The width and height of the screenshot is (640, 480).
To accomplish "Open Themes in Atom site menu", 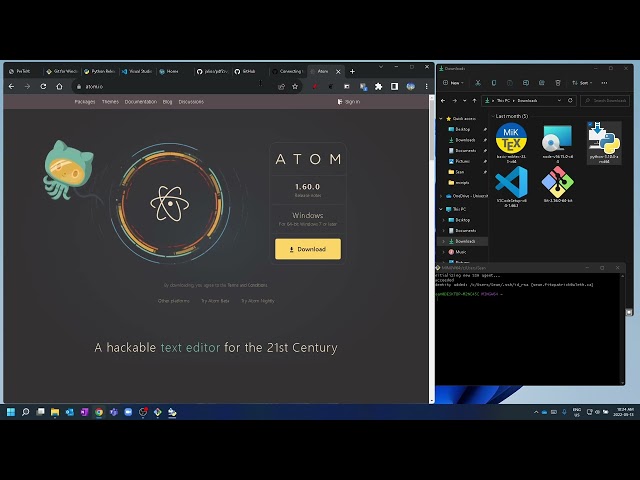I will point(110,102).
